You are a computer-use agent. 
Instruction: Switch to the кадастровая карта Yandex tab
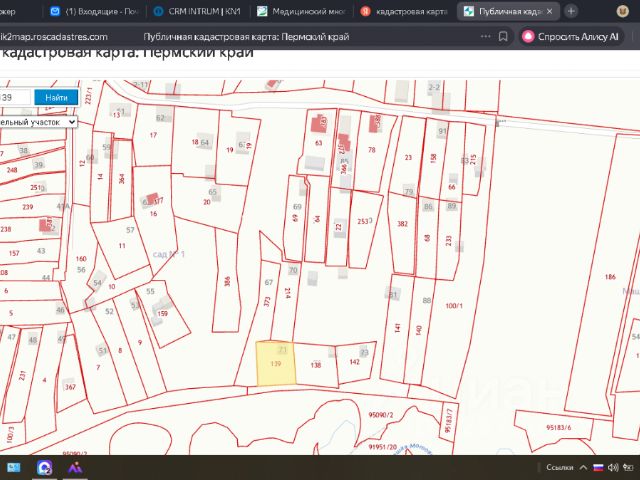[404, 11]
